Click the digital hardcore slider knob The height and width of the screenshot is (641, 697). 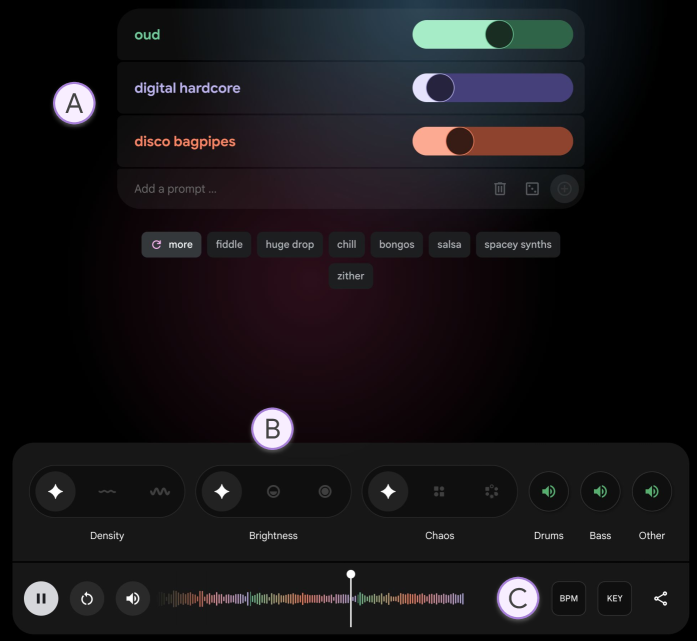[x=440, y=88]
